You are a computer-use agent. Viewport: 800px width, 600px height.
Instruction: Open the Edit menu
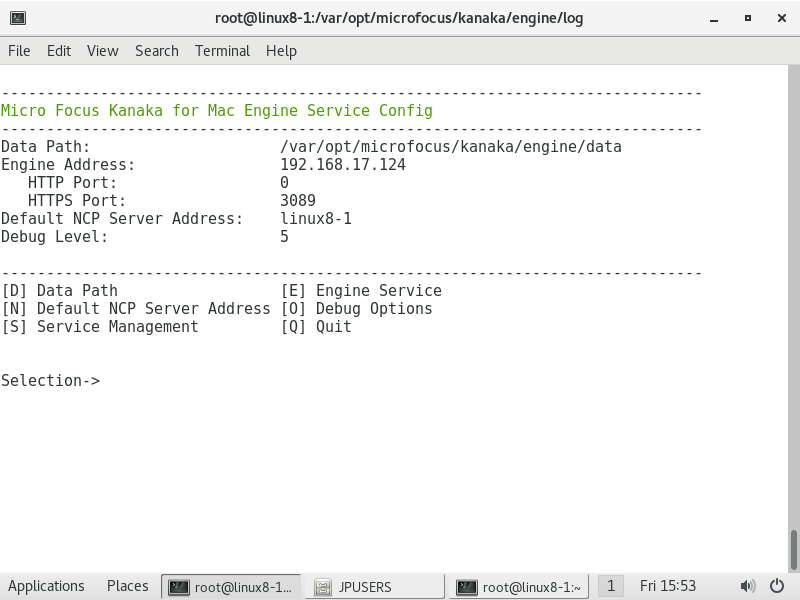click(59, 51)
